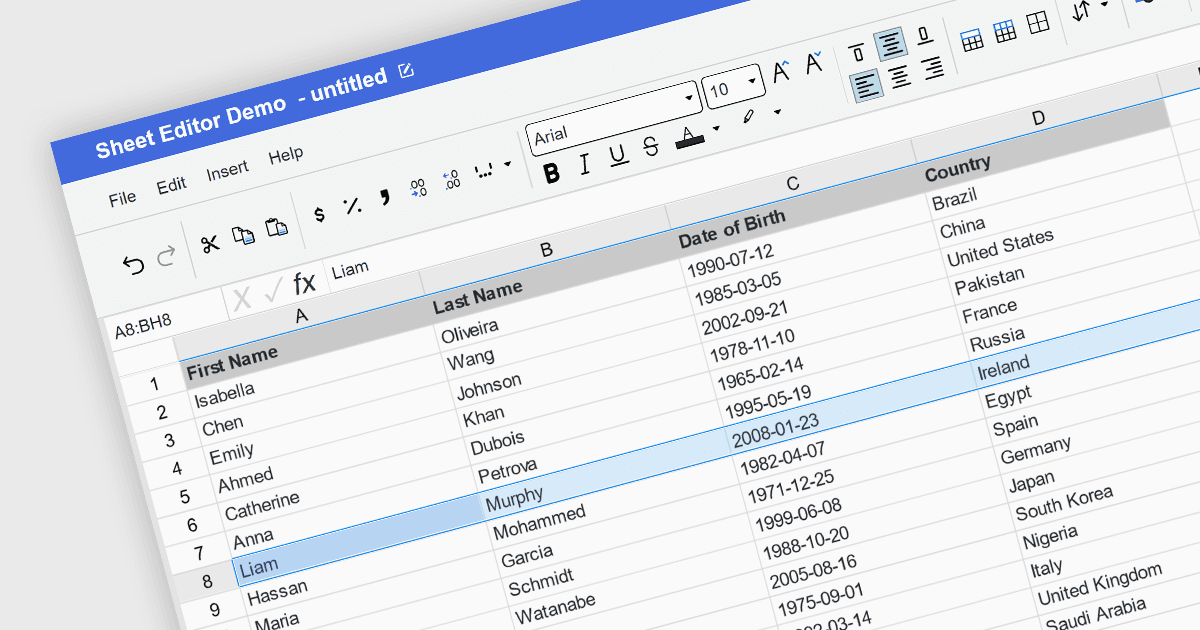Image resolution: width=1200 pixels, height=630 pixels.
Task: Click the freeze top row table icon
Action: tap(971, 40)
